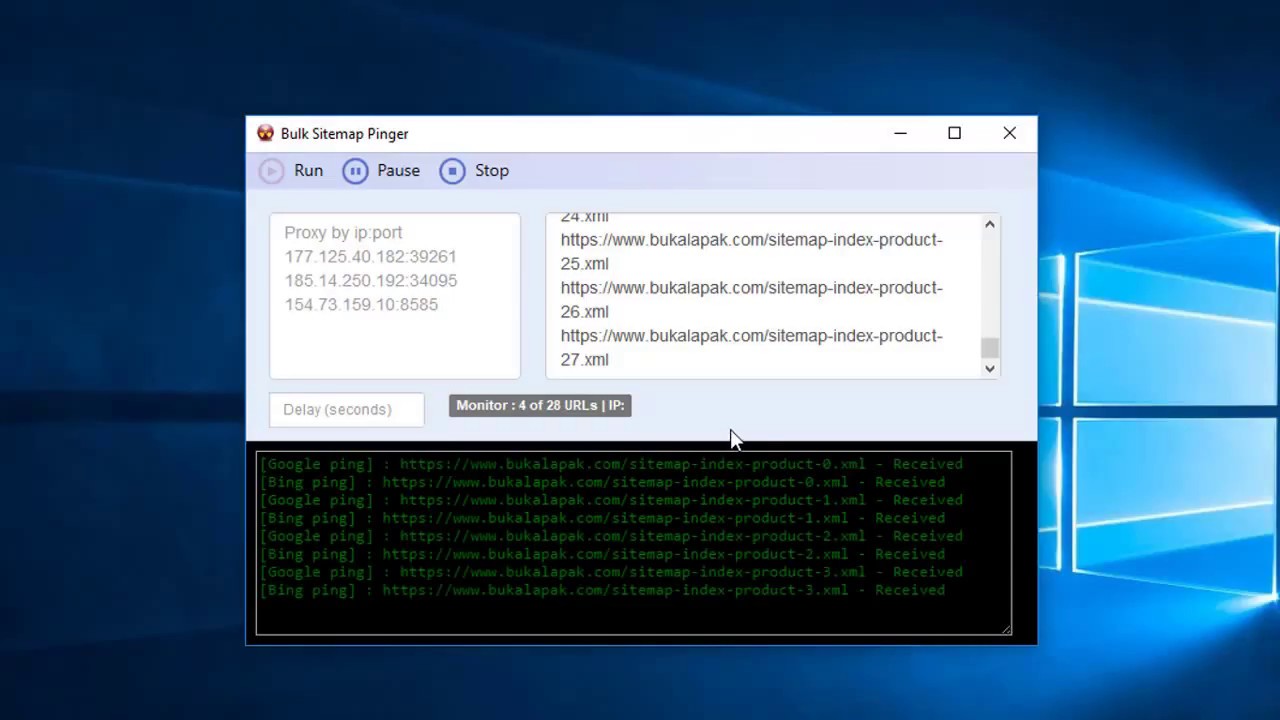Click the Stop square icon

pyautogui.click(x=452, y=171)
